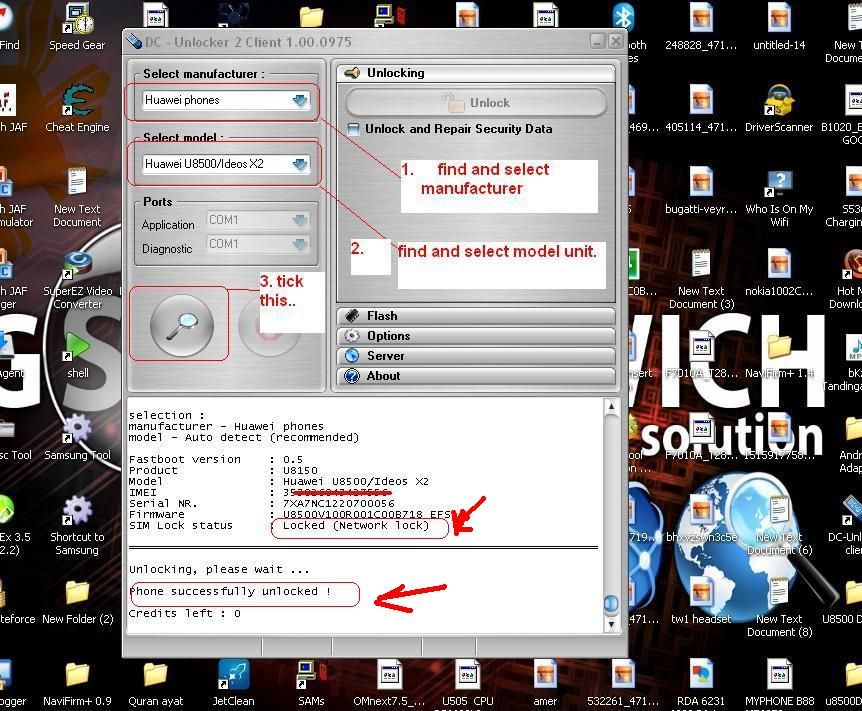This screenshot has width=862, height=711.
Task: Open the RDA 6231 desktop icon
Action: (701, 684)
